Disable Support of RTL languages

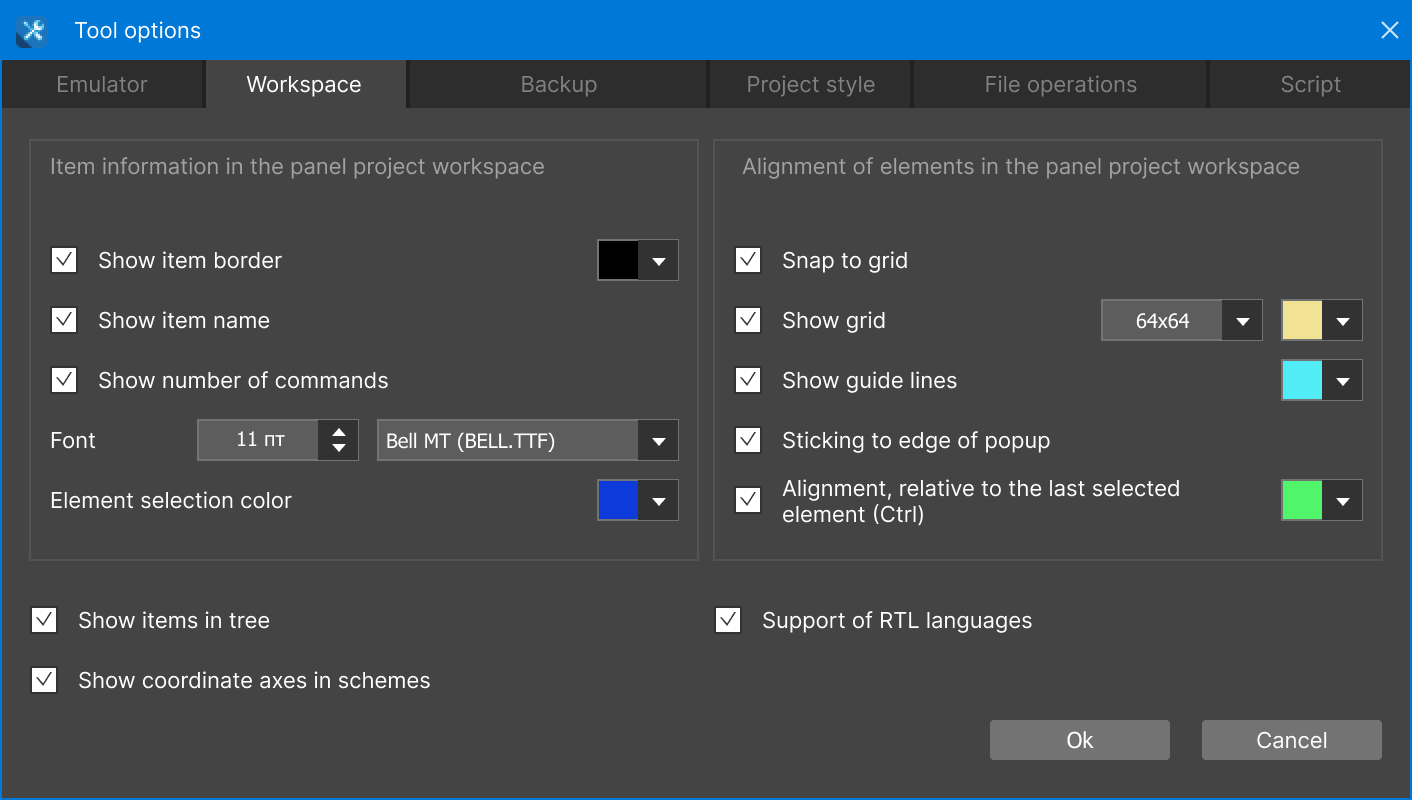(x=728, y=620)
